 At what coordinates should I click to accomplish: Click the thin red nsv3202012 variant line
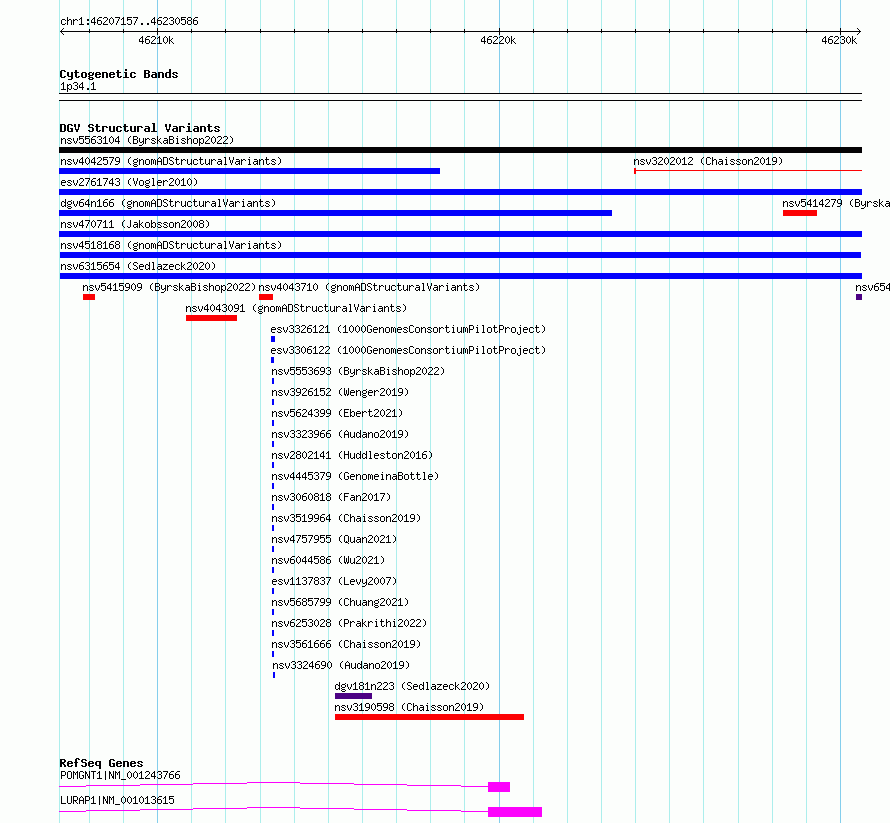(748, 170)
